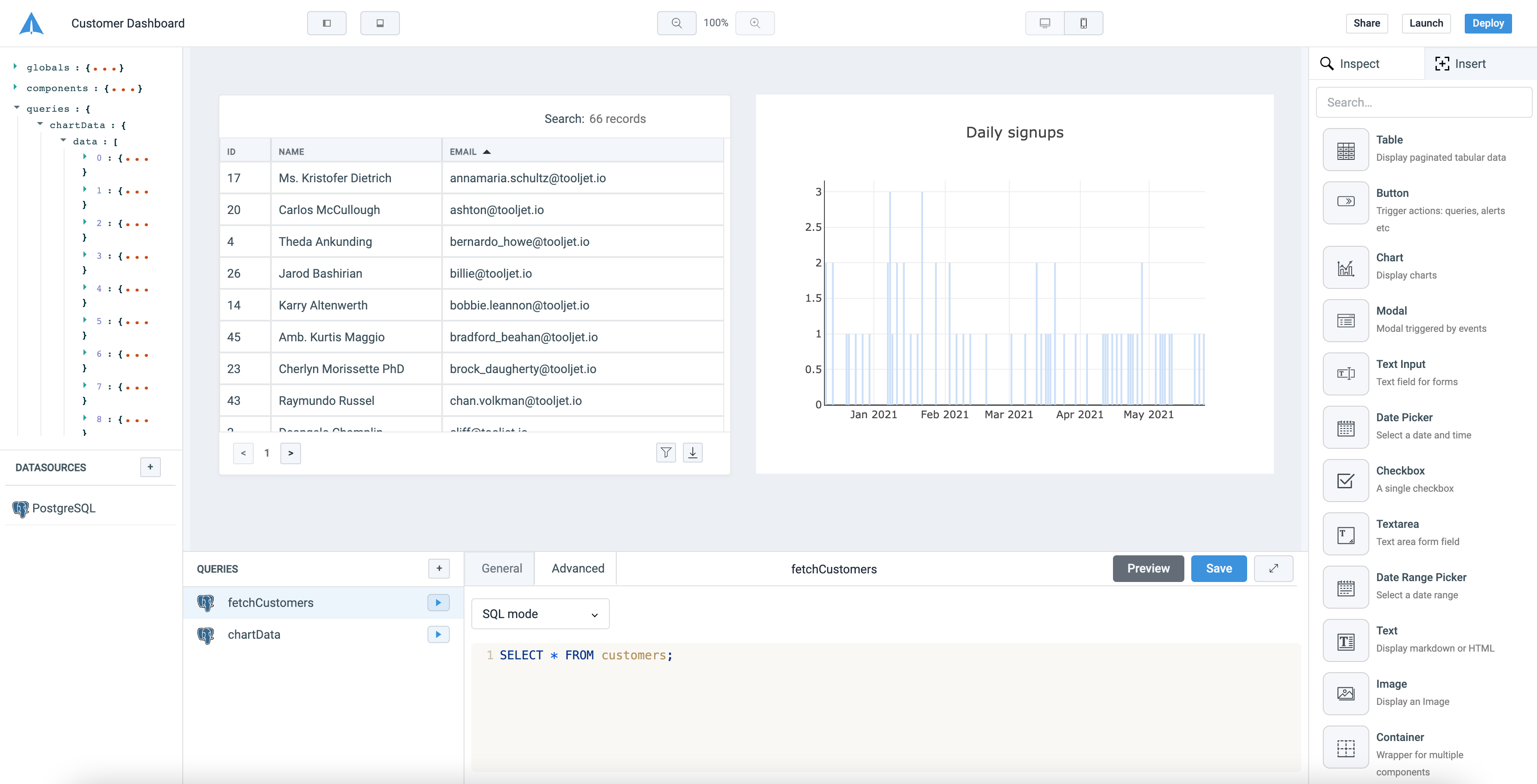The height and width of the screenshot is (784, 1537).
Task: Expand data item 0 node
Action: (85, 157)
